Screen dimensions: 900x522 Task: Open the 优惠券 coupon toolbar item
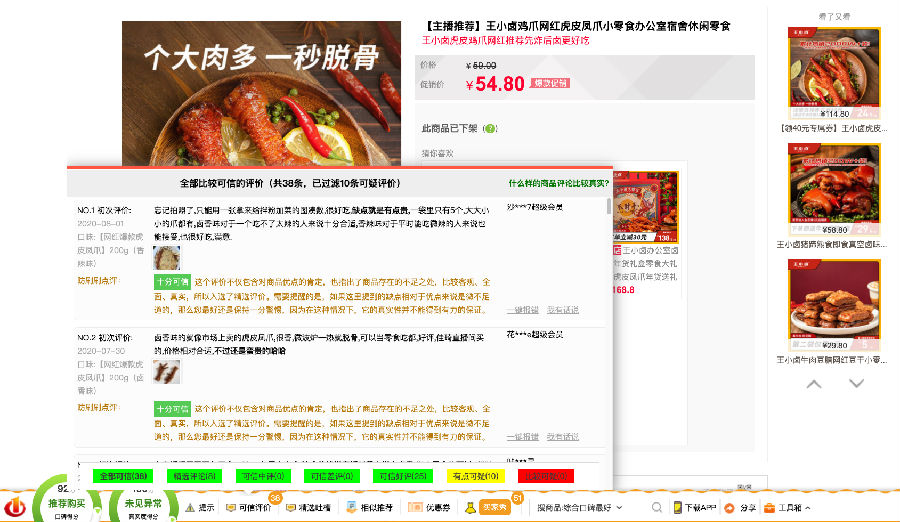coord(431,508)
